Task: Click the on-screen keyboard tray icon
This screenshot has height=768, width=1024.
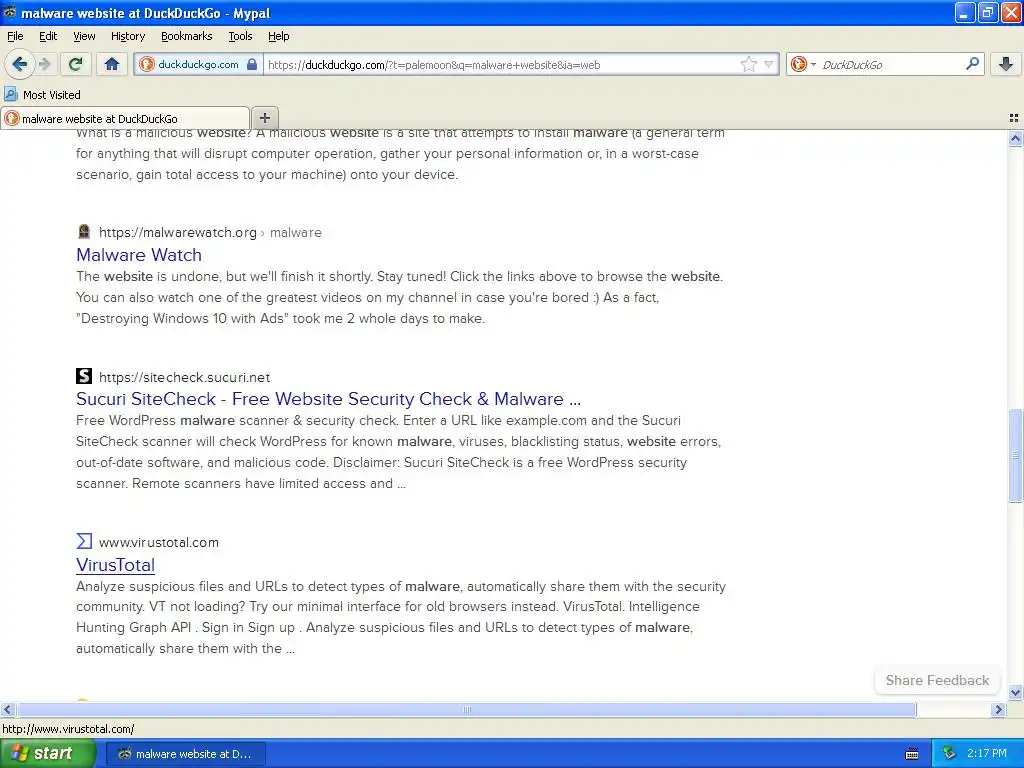Action: tap(912, 754)
